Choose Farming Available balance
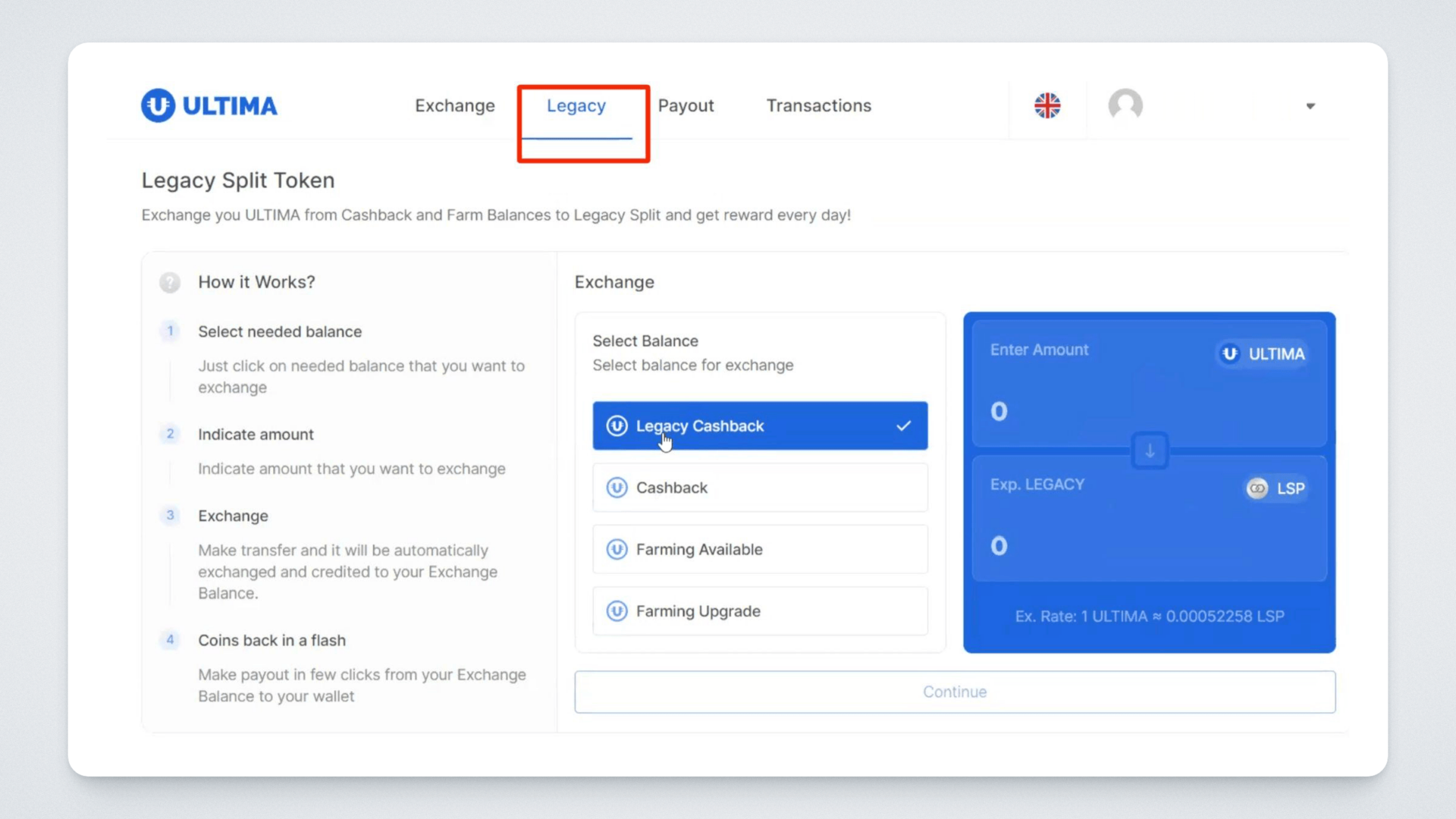 760,549
